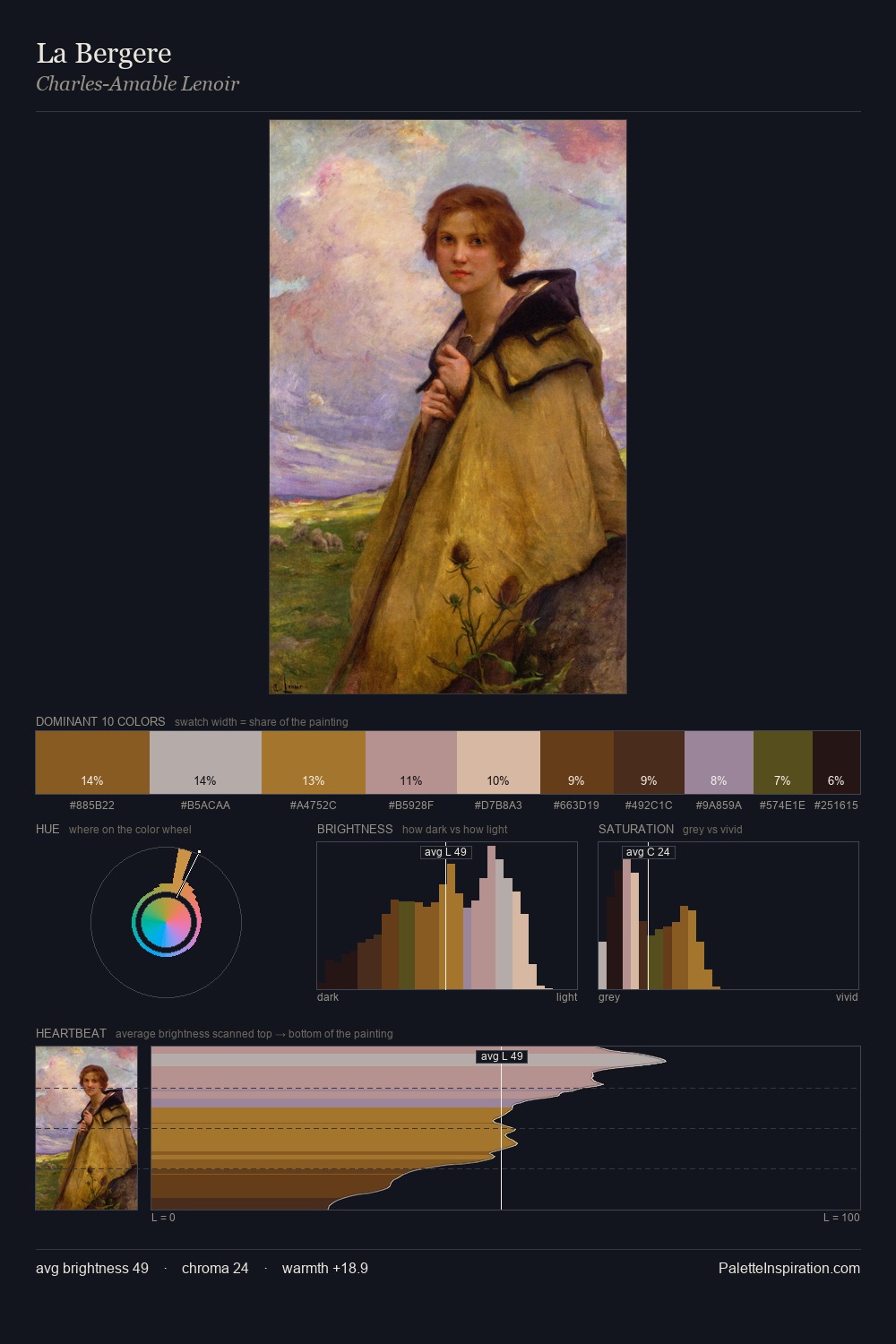Image resolution: width=896 pixels, height=1344 pixels.
Task: Click the hex code #B5ACAA label
Action: pyautogui.click(x=205, y=806)
